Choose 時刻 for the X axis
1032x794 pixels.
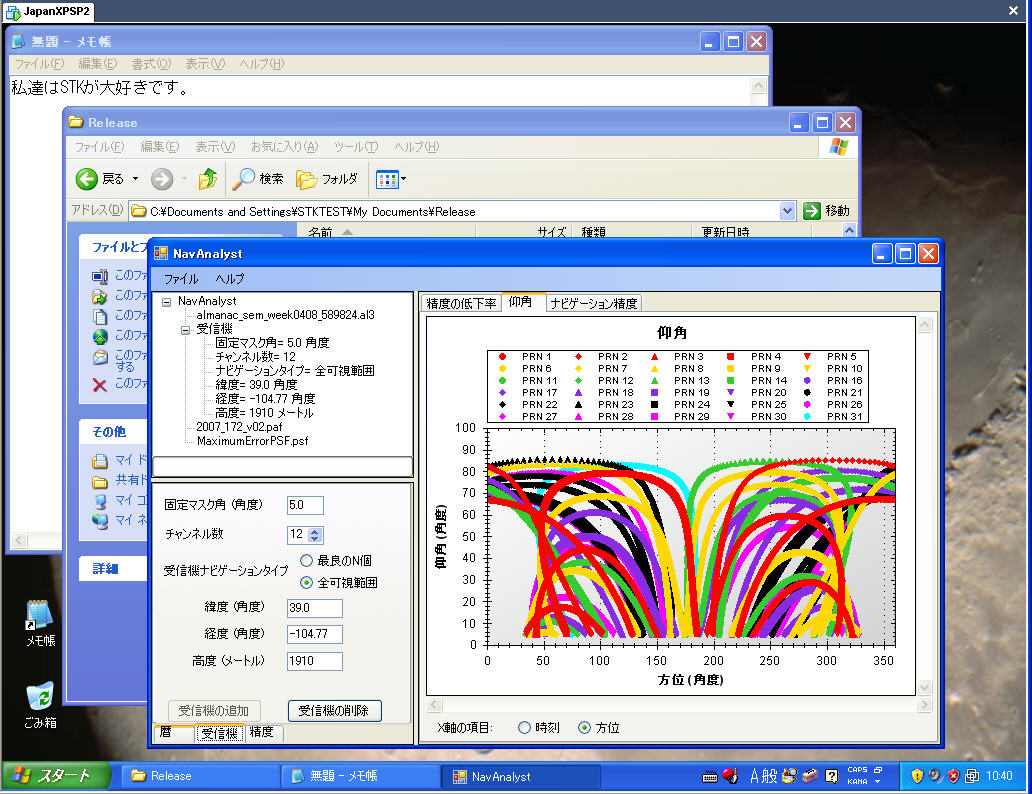[x=524, y=728]
